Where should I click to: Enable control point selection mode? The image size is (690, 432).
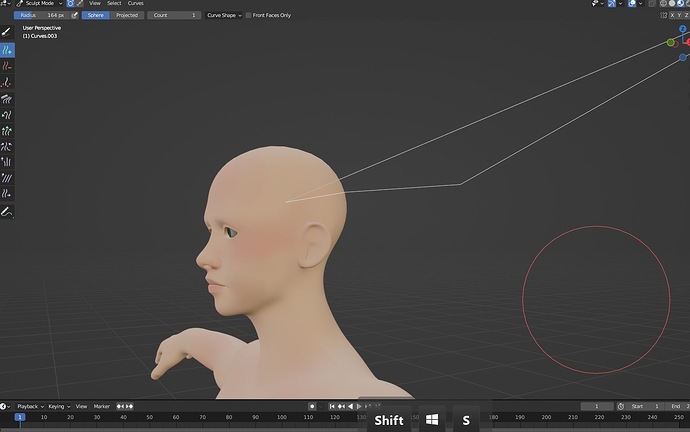click(x=70, y=4)
